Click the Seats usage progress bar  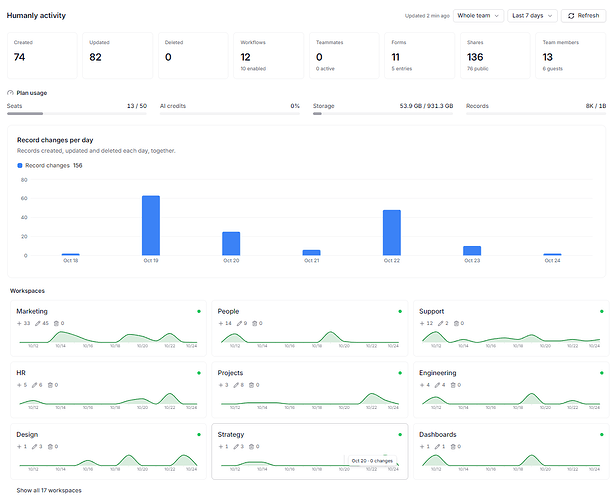pos(77,114)
